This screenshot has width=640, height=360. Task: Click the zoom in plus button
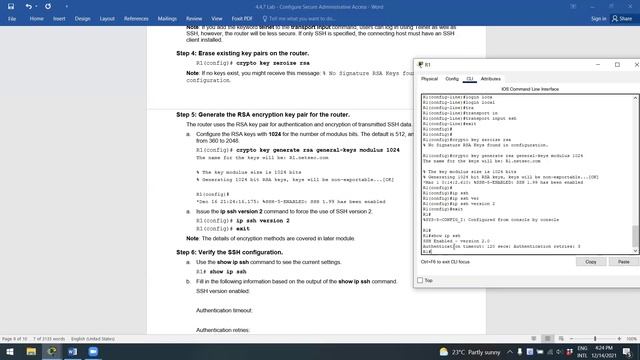619,339
